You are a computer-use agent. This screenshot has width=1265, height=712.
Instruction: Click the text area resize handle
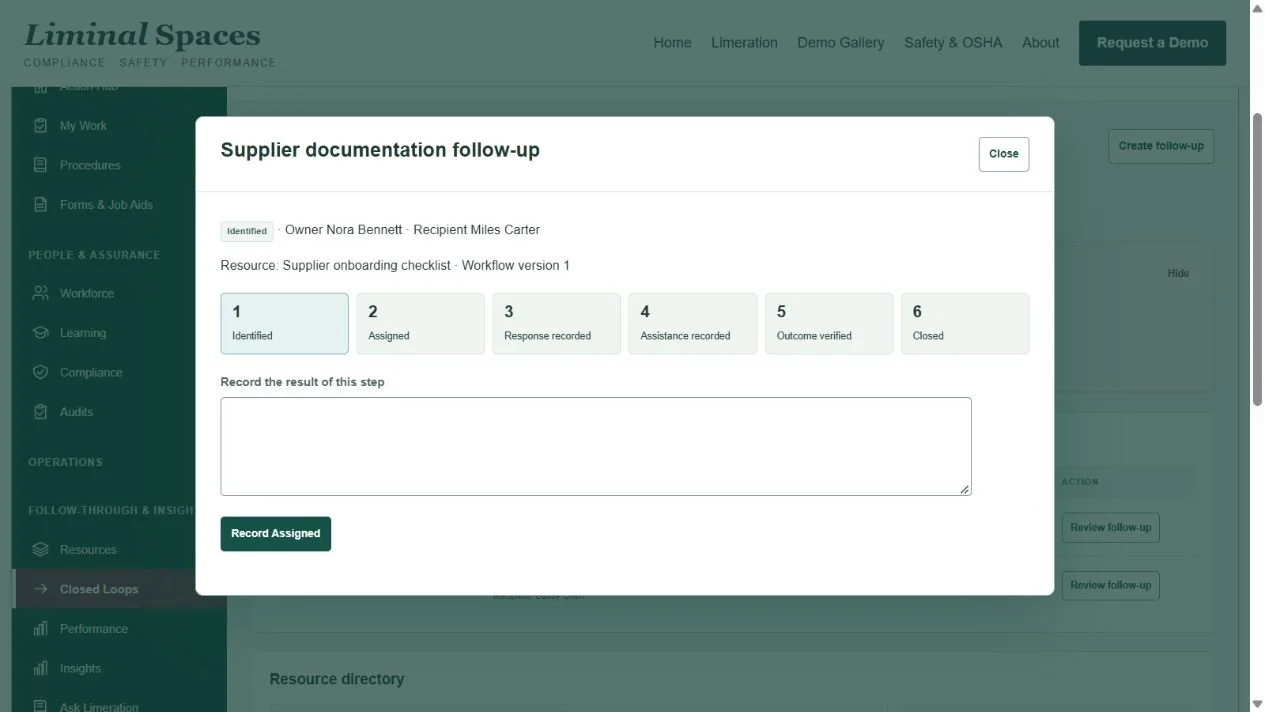[x=965, y=489]
